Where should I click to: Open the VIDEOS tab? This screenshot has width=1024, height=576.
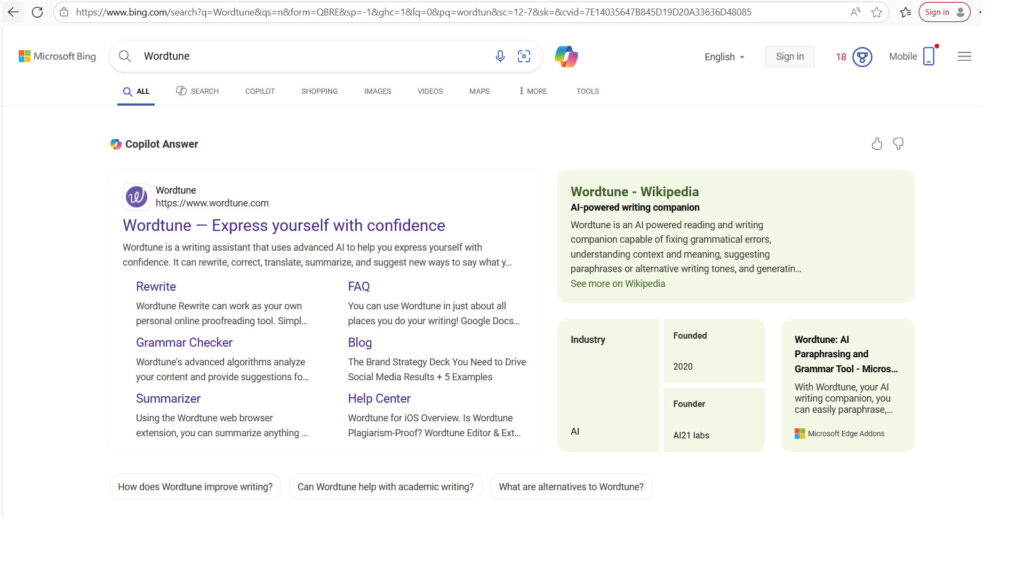point(430,91)
